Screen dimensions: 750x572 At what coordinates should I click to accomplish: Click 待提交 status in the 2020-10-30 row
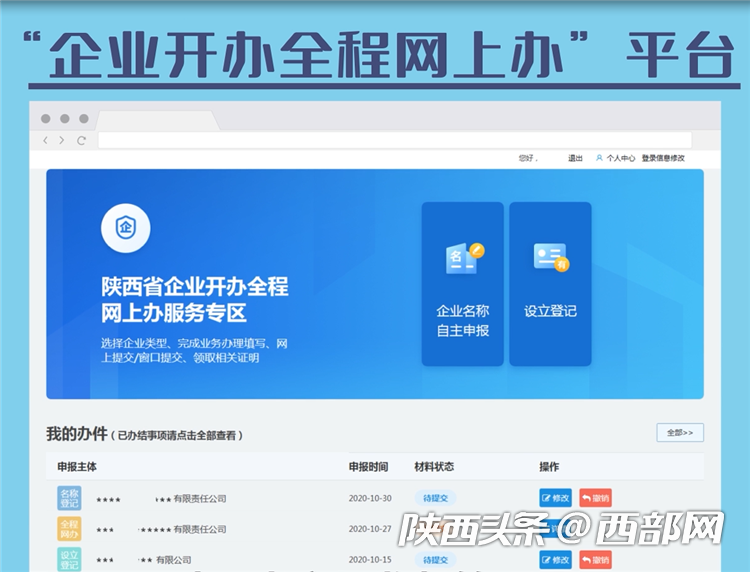tap(435, 498)
